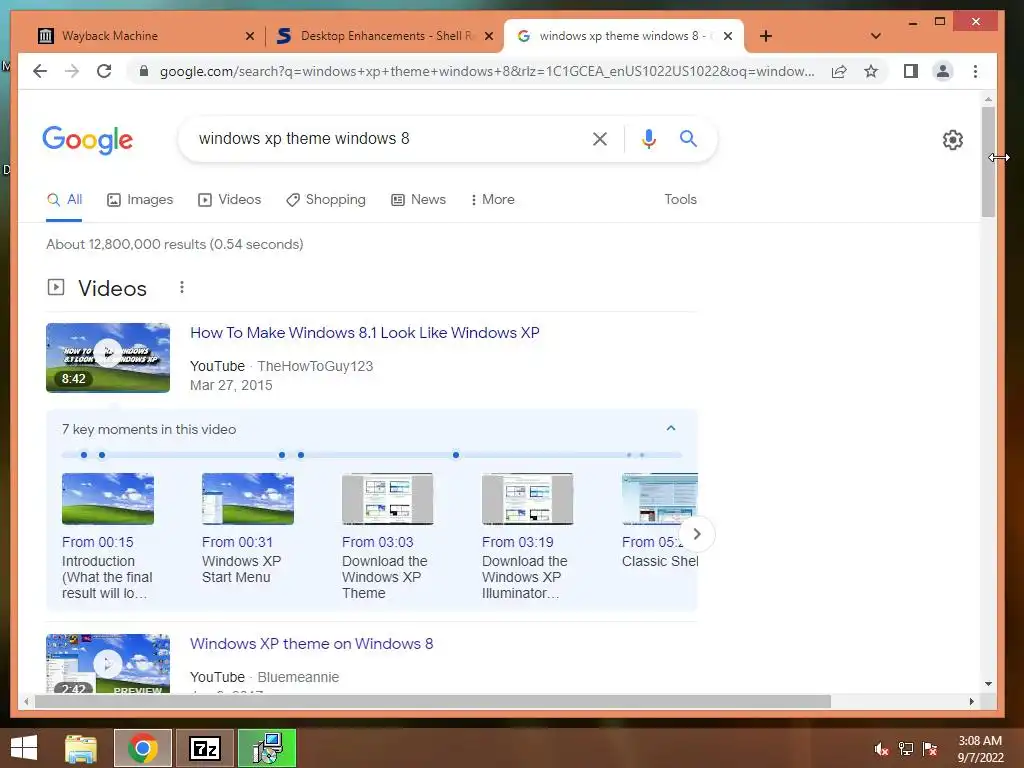Open the search Tools options
This screenshot has width=1024, height=768.
coord(680,200)
